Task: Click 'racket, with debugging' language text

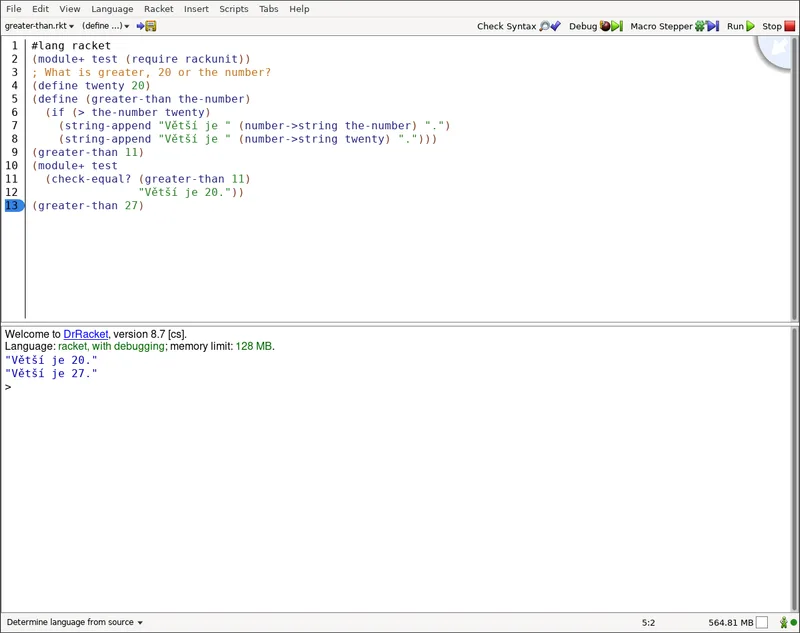Action: pyautogui.click(x=111, y=346)
